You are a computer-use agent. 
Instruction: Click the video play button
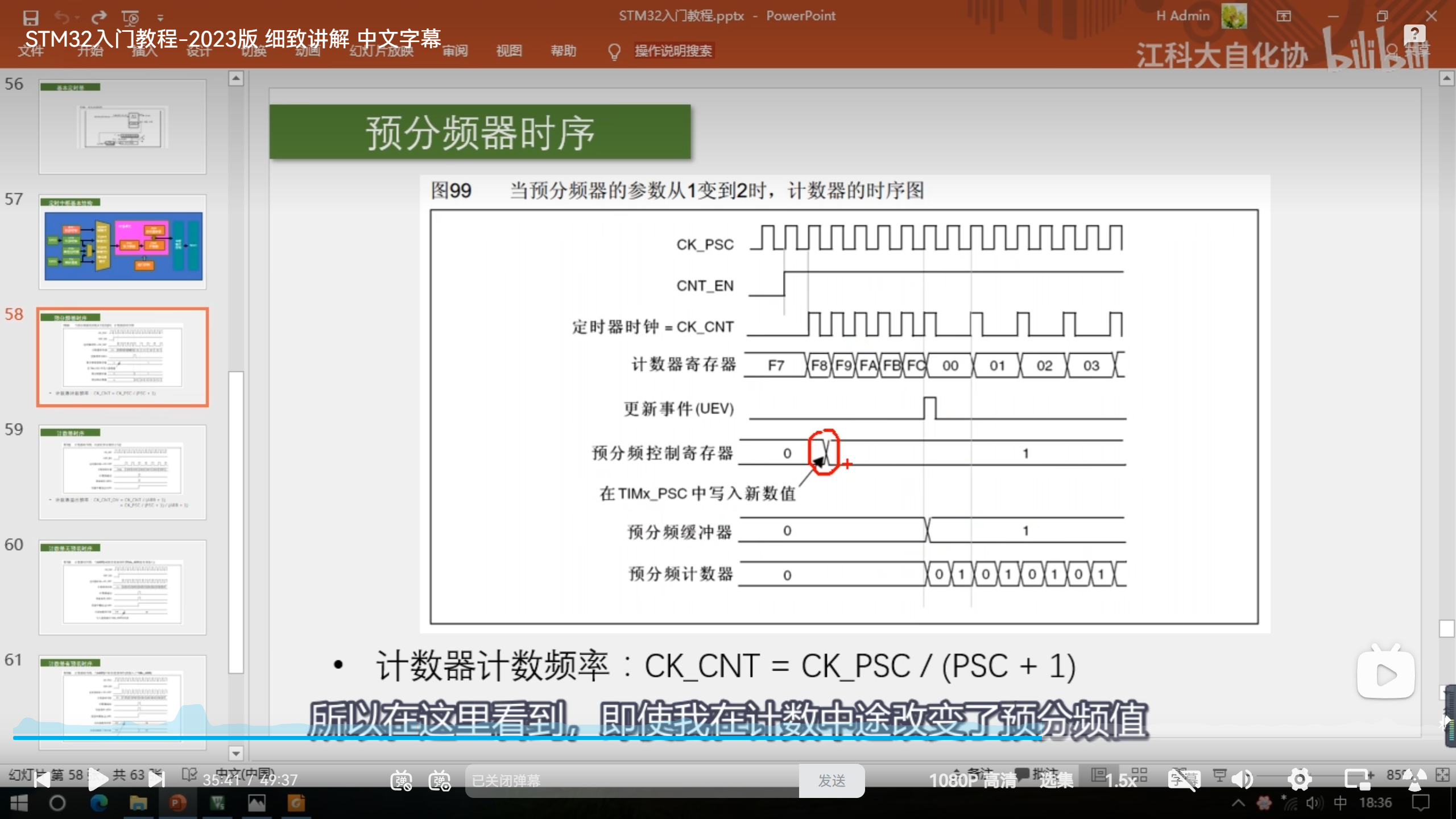pyautogui.click(x=98, y=780)
